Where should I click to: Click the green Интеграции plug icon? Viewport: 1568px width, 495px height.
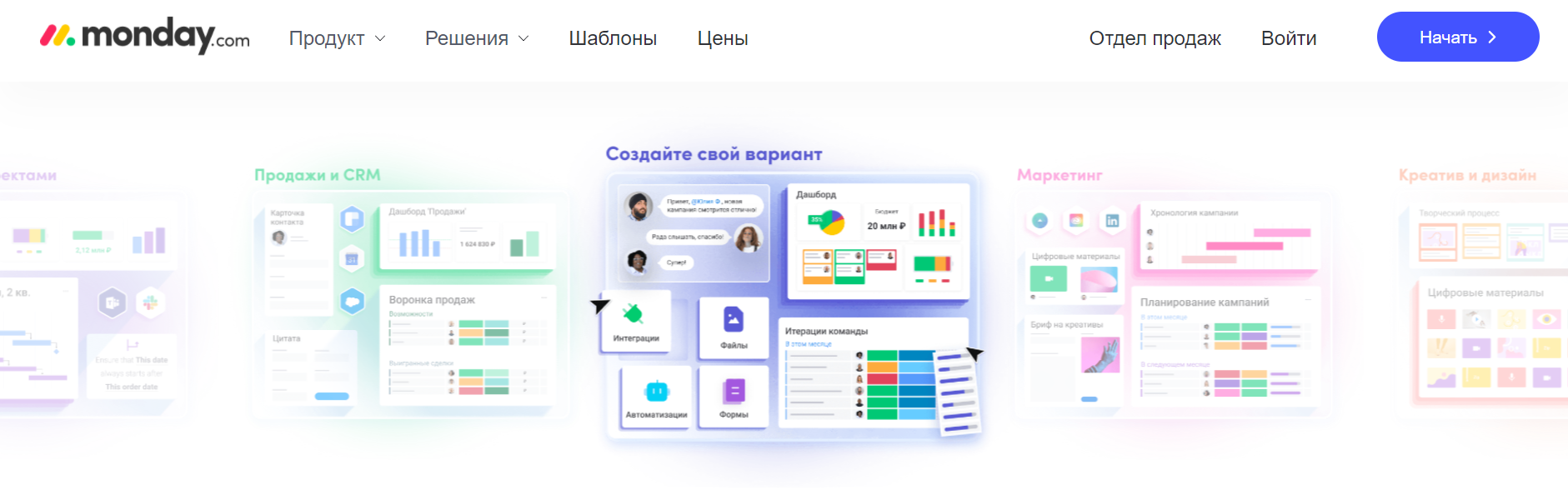coord(633,314)
